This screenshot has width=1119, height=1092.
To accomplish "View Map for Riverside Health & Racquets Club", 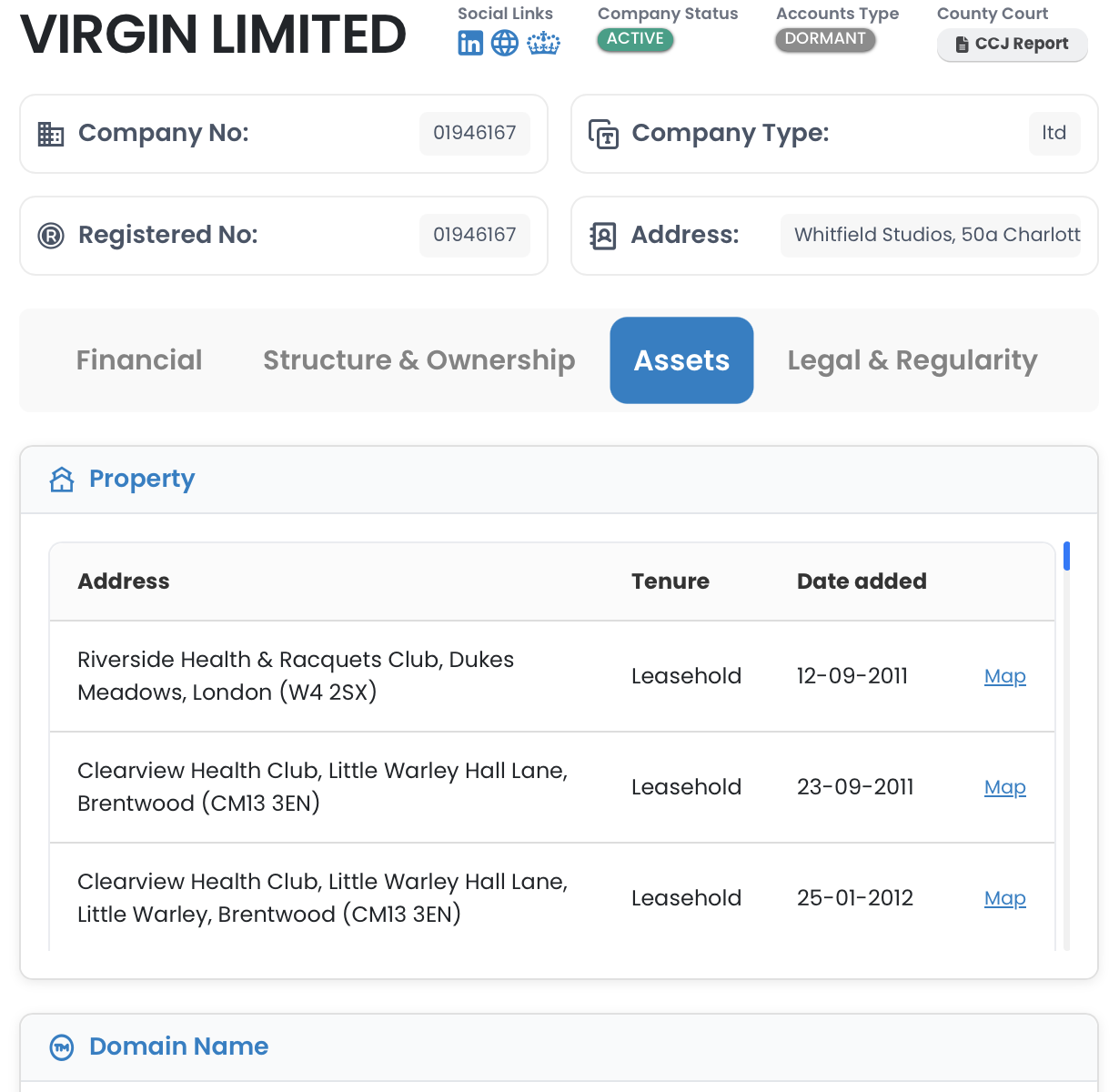I will (1004, 676).
